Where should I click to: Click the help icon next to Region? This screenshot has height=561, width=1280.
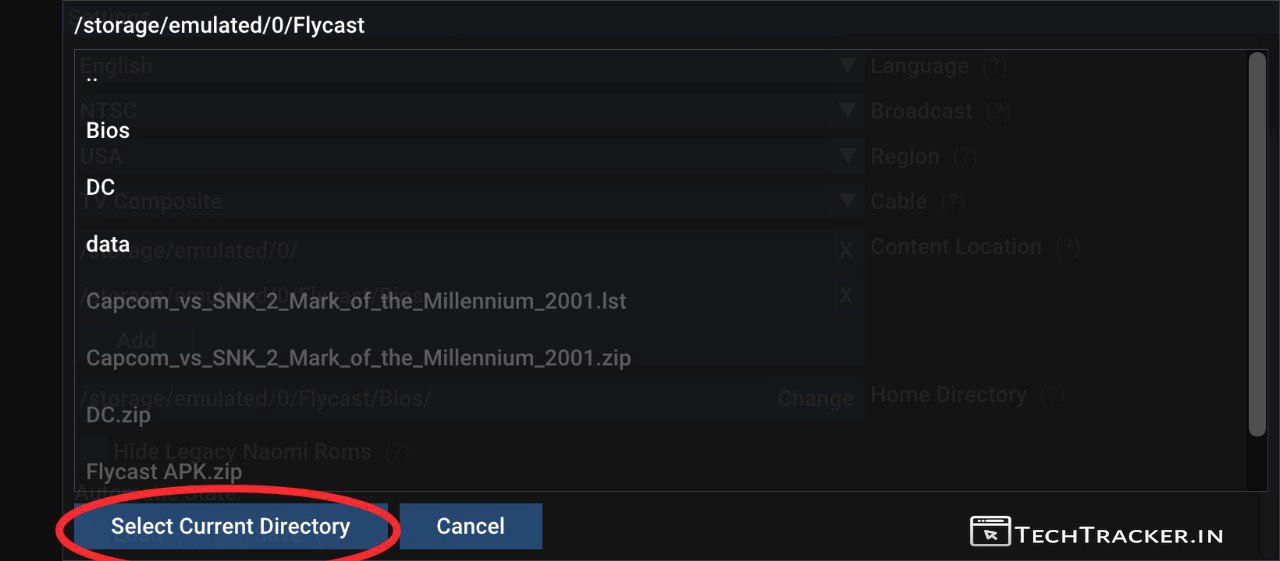(x=965, y=157)
